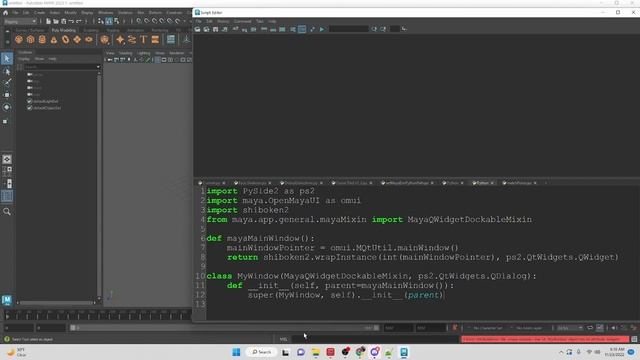Toggle select by hierarchy mode
The width and height of the screenshot is (640, 360).
pos(101,21)
